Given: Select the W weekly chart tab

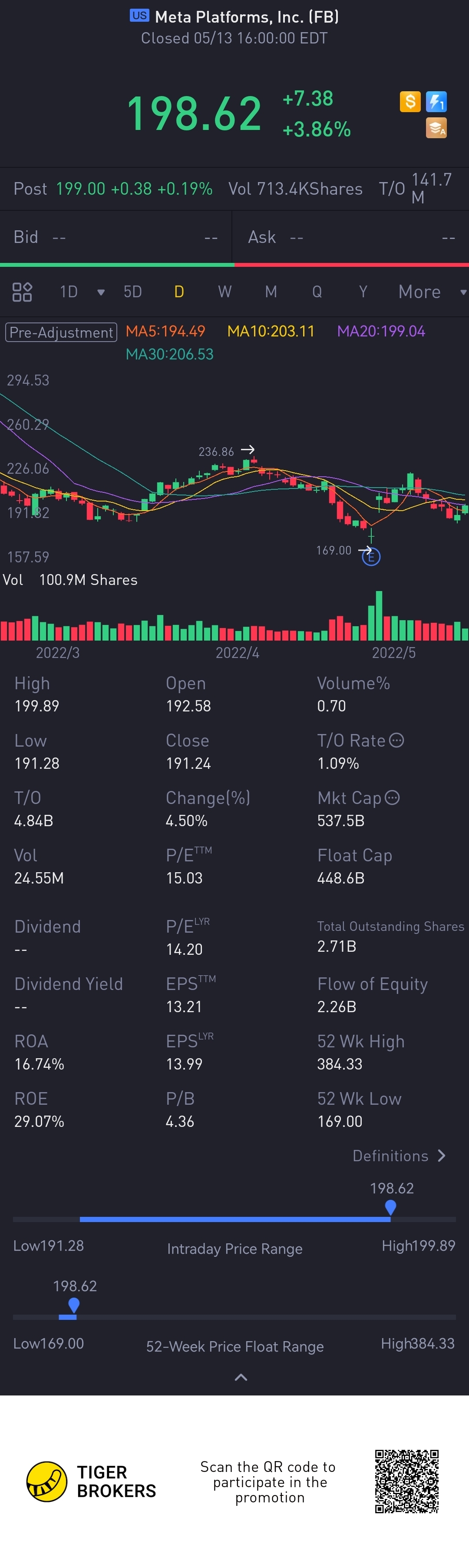Looking at the screenshot, I should [x=225, y=292].
